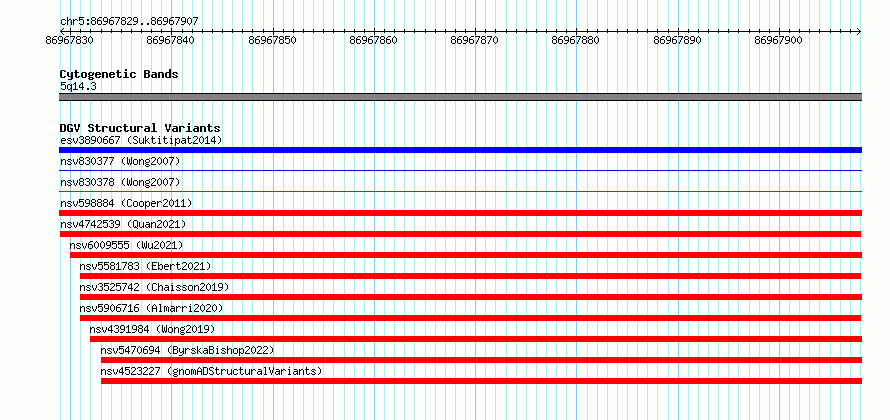Select the red nsv4742539 variant bar
This screenshot has width=890, height=420.
[460, 234]
